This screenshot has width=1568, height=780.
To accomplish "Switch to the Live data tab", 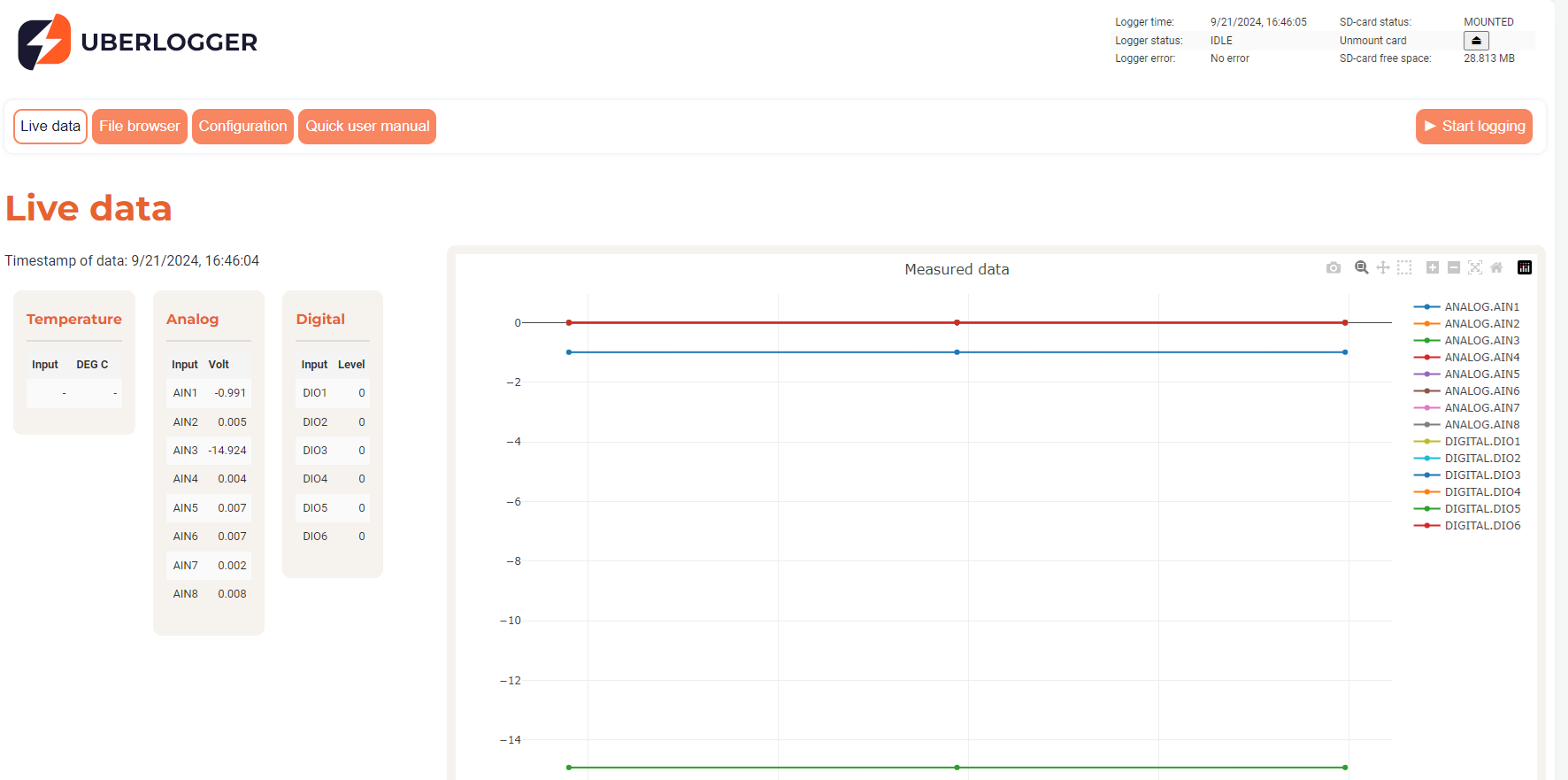I will click(x=50, y=127).
